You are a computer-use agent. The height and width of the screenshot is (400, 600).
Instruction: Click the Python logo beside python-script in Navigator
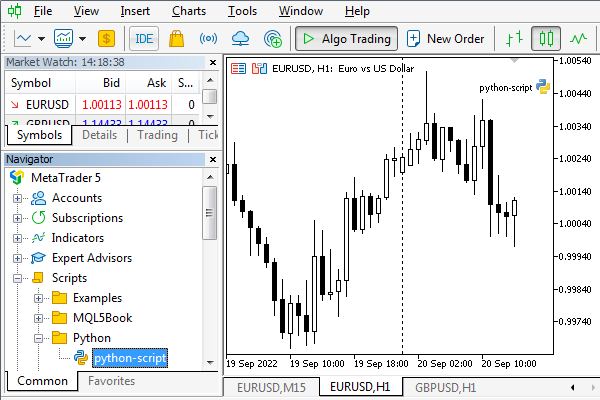tap(81, 358)
